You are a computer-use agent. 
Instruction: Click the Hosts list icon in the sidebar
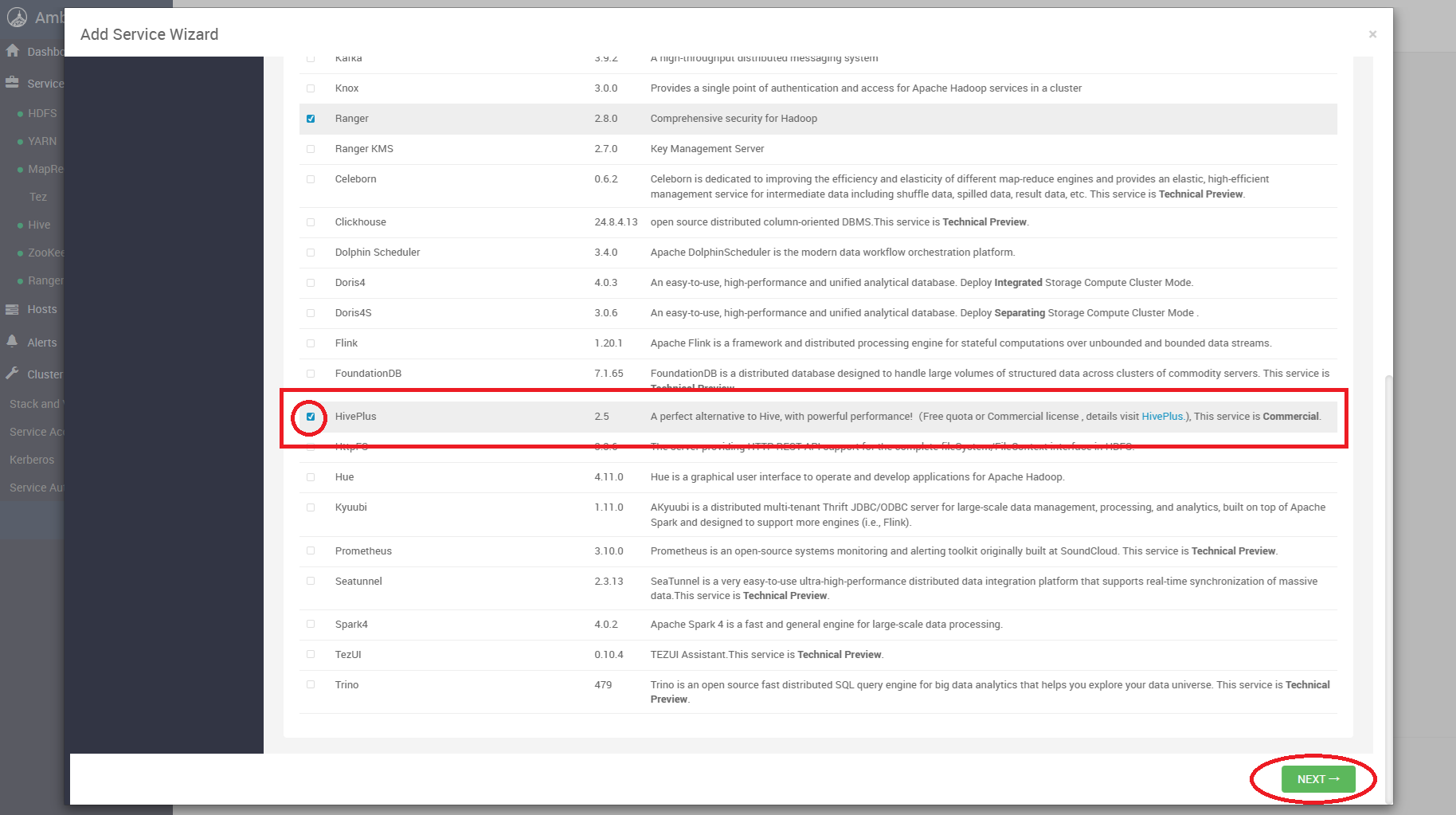12,309
